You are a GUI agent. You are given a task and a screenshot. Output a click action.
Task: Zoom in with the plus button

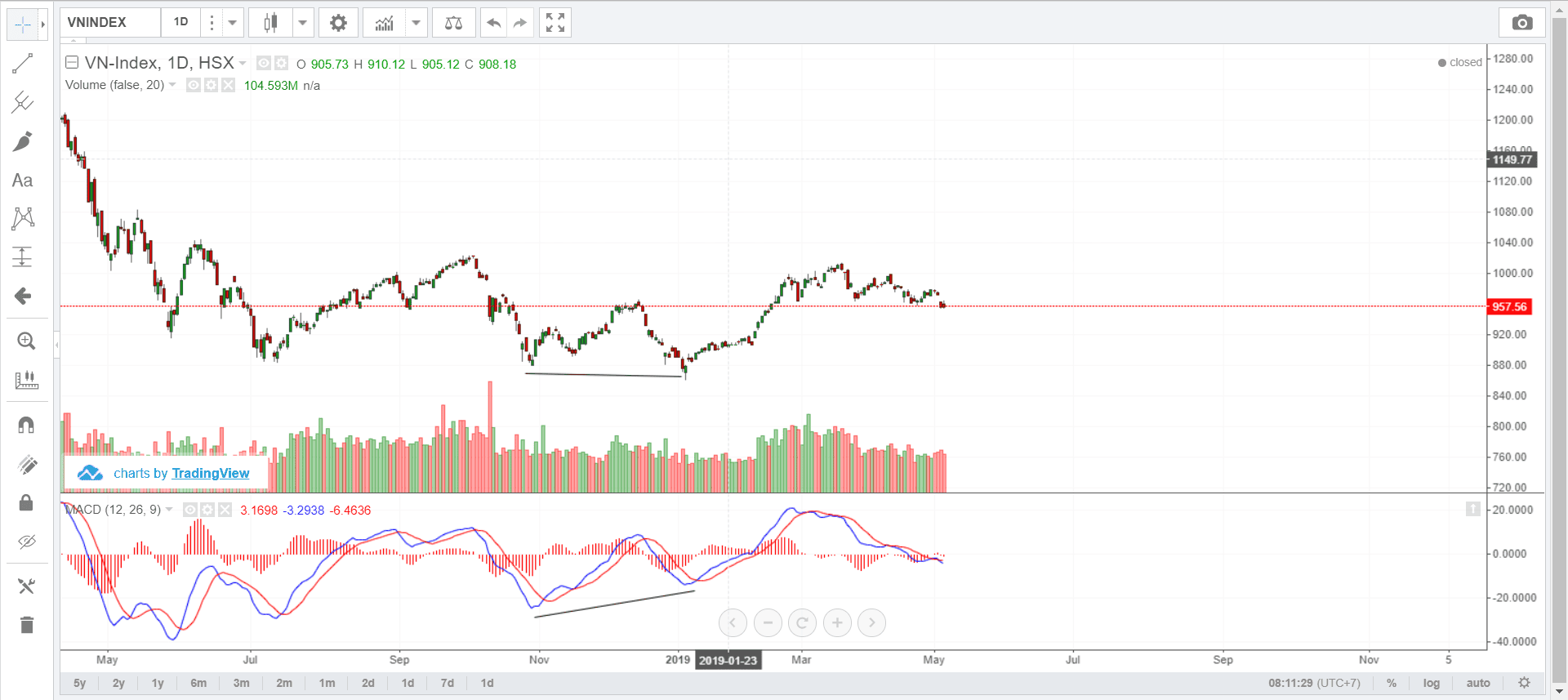point(837,623)
